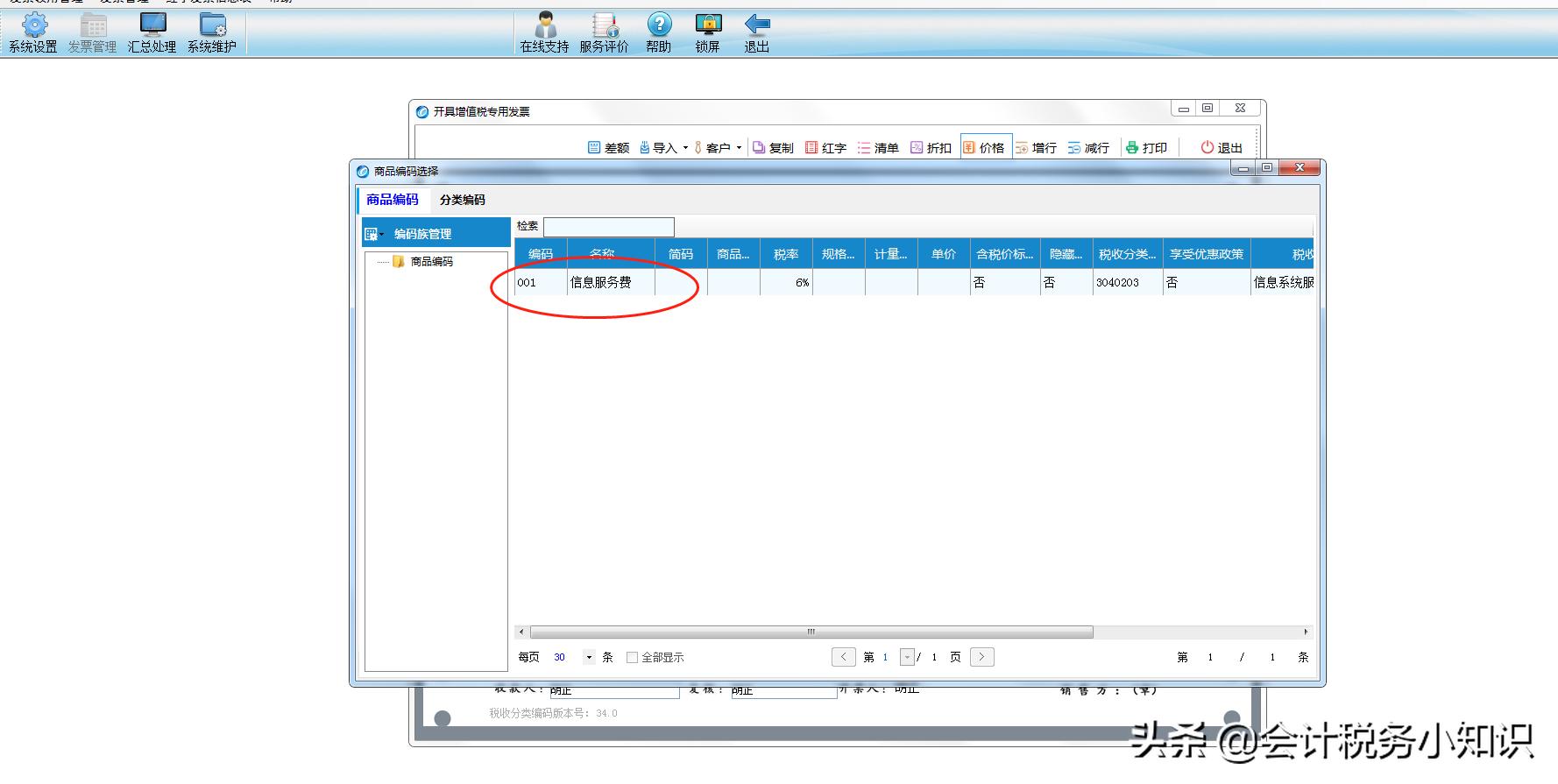
Task: Click the 单价 column header
Action: point(944,254)
